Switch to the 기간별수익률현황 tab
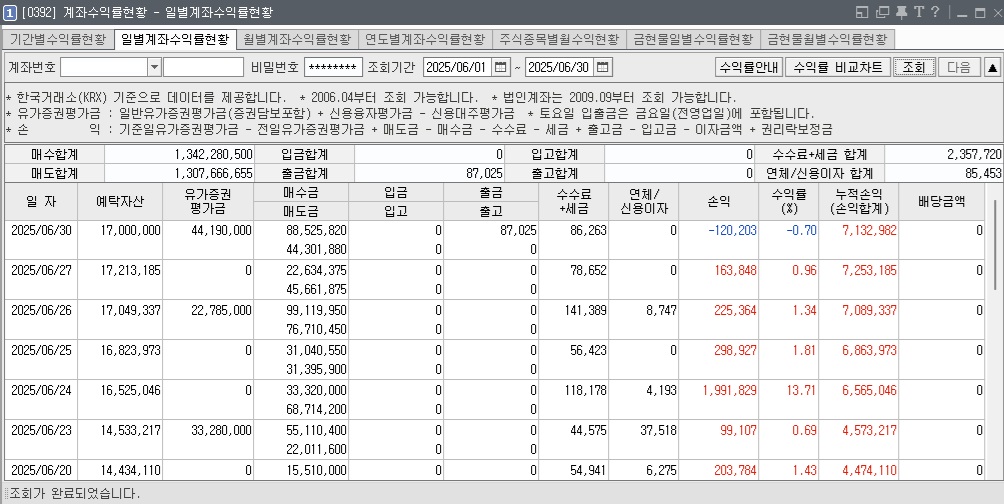 click(58, 39)
